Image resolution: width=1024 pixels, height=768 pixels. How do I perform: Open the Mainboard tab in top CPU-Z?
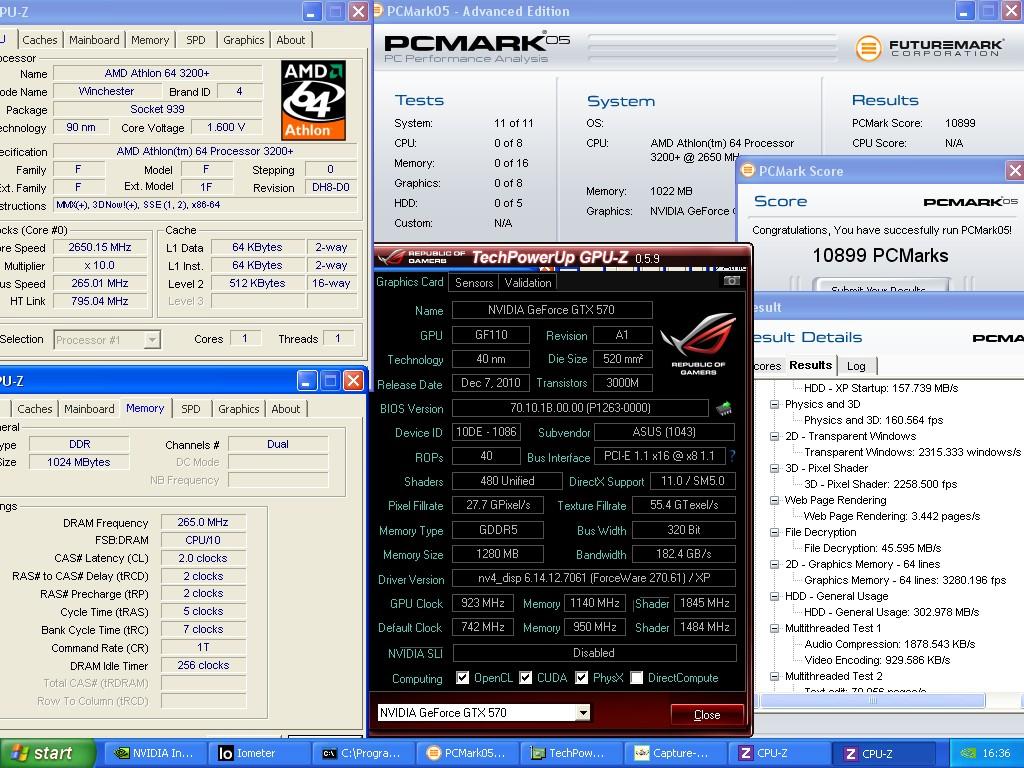(x=94, y=40)
